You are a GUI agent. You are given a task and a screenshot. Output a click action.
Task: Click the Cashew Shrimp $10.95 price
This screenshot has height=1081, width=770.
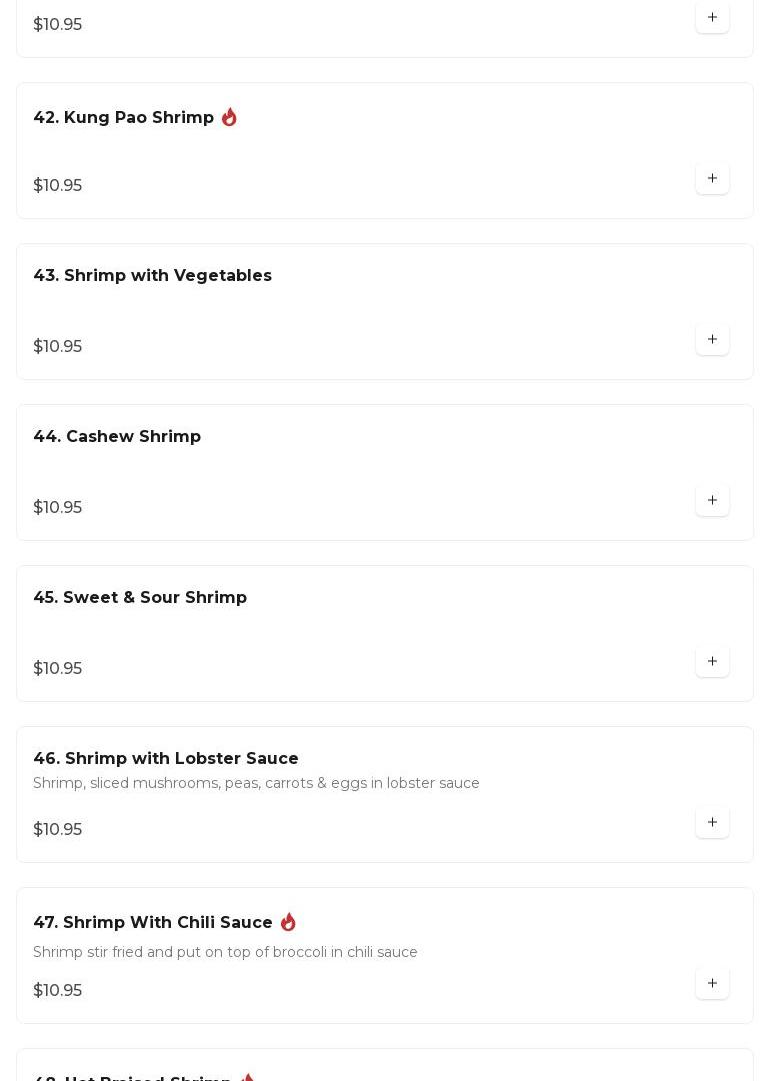pos(58,508)
